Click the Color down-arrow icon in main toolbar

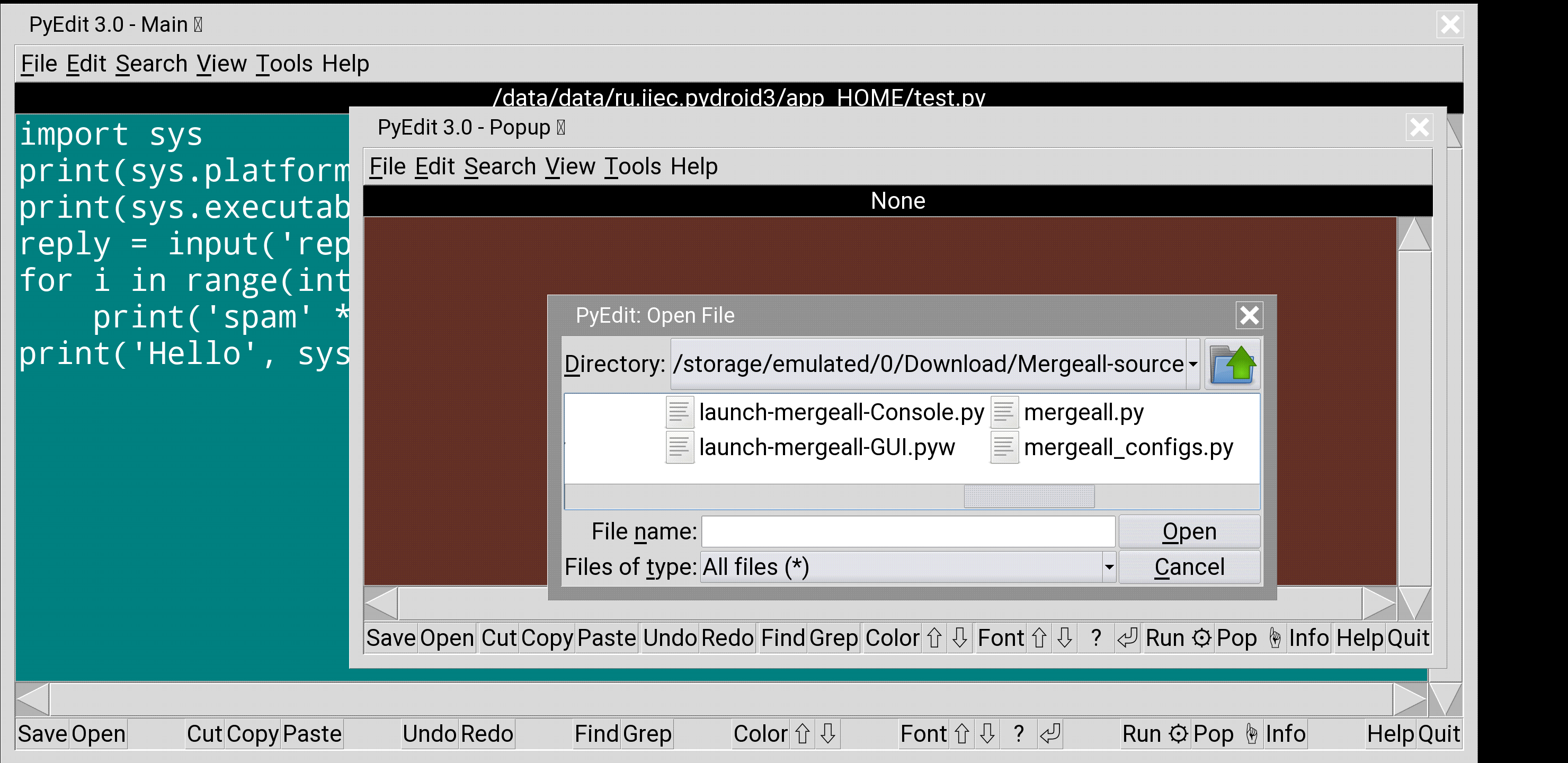(x=827, y=733)
